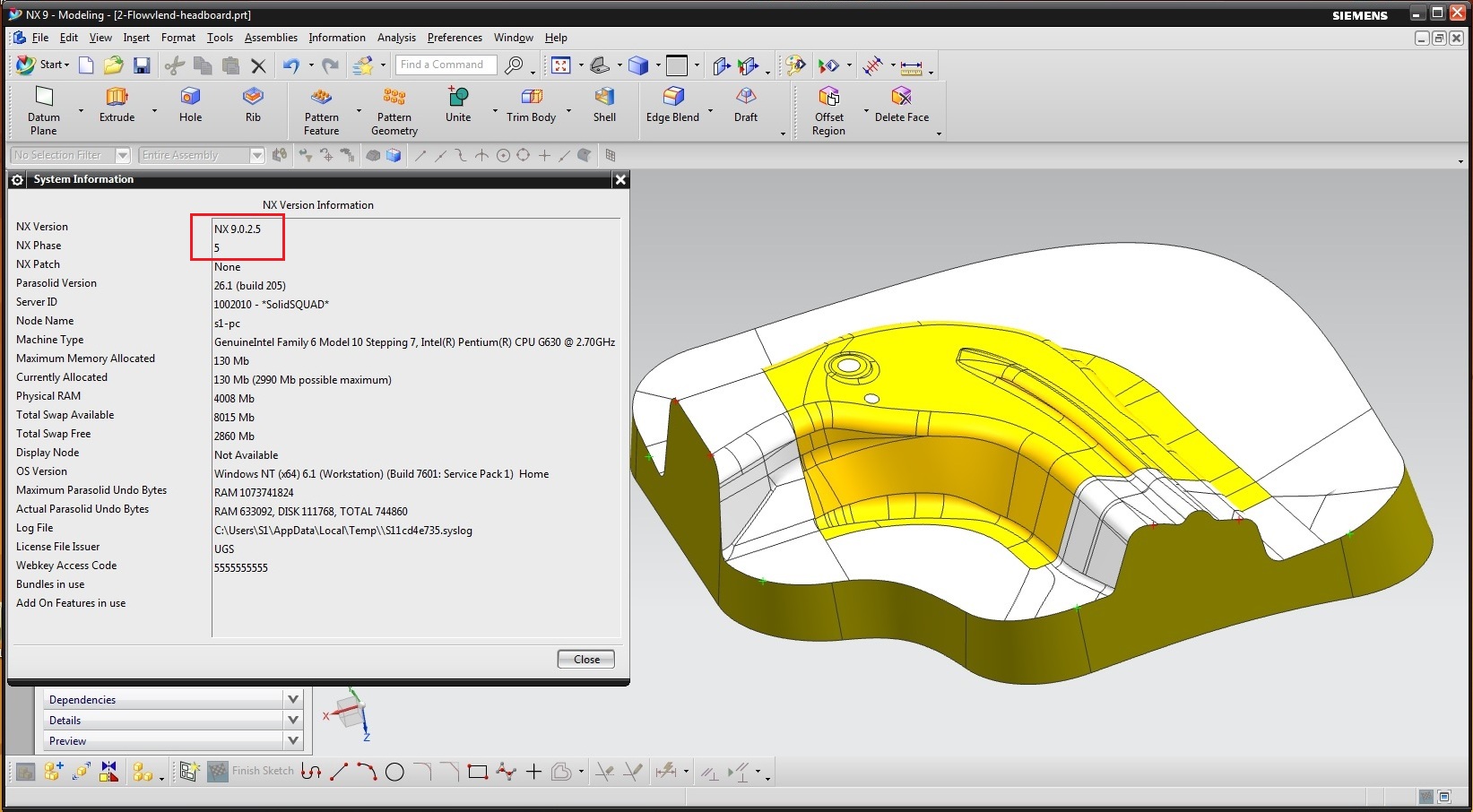This screenshot has height=812, width=1473.
Task: Save the part with the floppy icon
Action: (x=142, y=65)
